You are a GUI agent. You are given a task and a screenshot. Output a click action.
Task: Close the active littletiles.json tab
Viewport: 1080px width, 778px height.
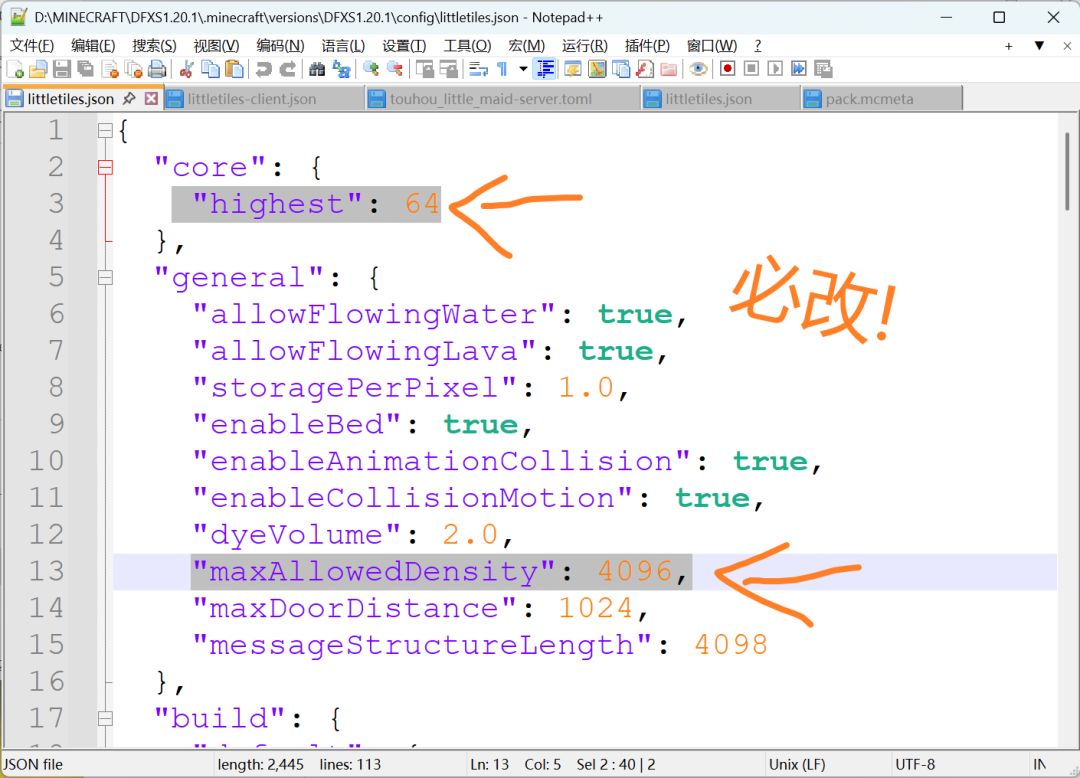point(151,98)
